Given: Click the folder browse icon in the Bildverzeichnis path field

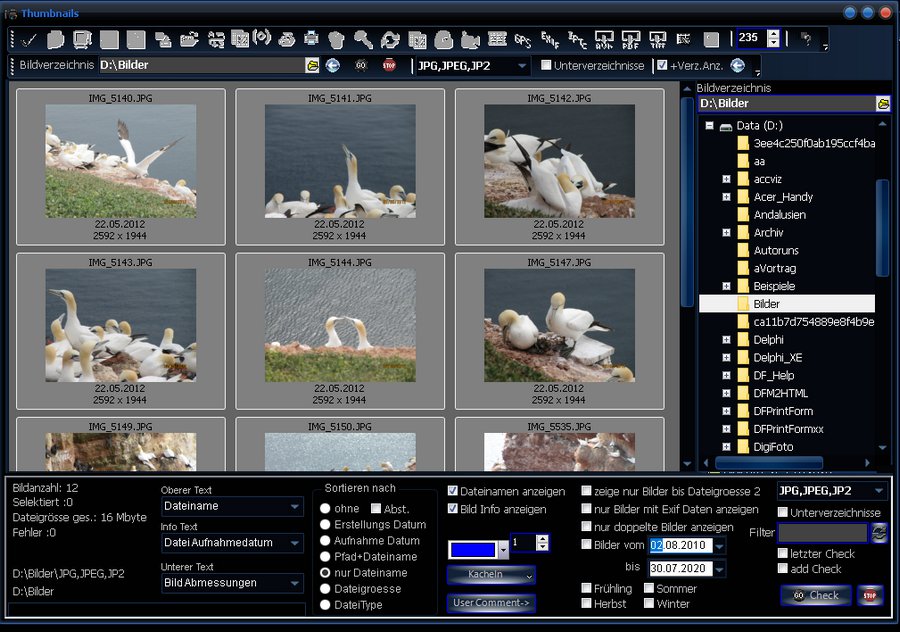Looking at the screenshot, I should 312,66.
